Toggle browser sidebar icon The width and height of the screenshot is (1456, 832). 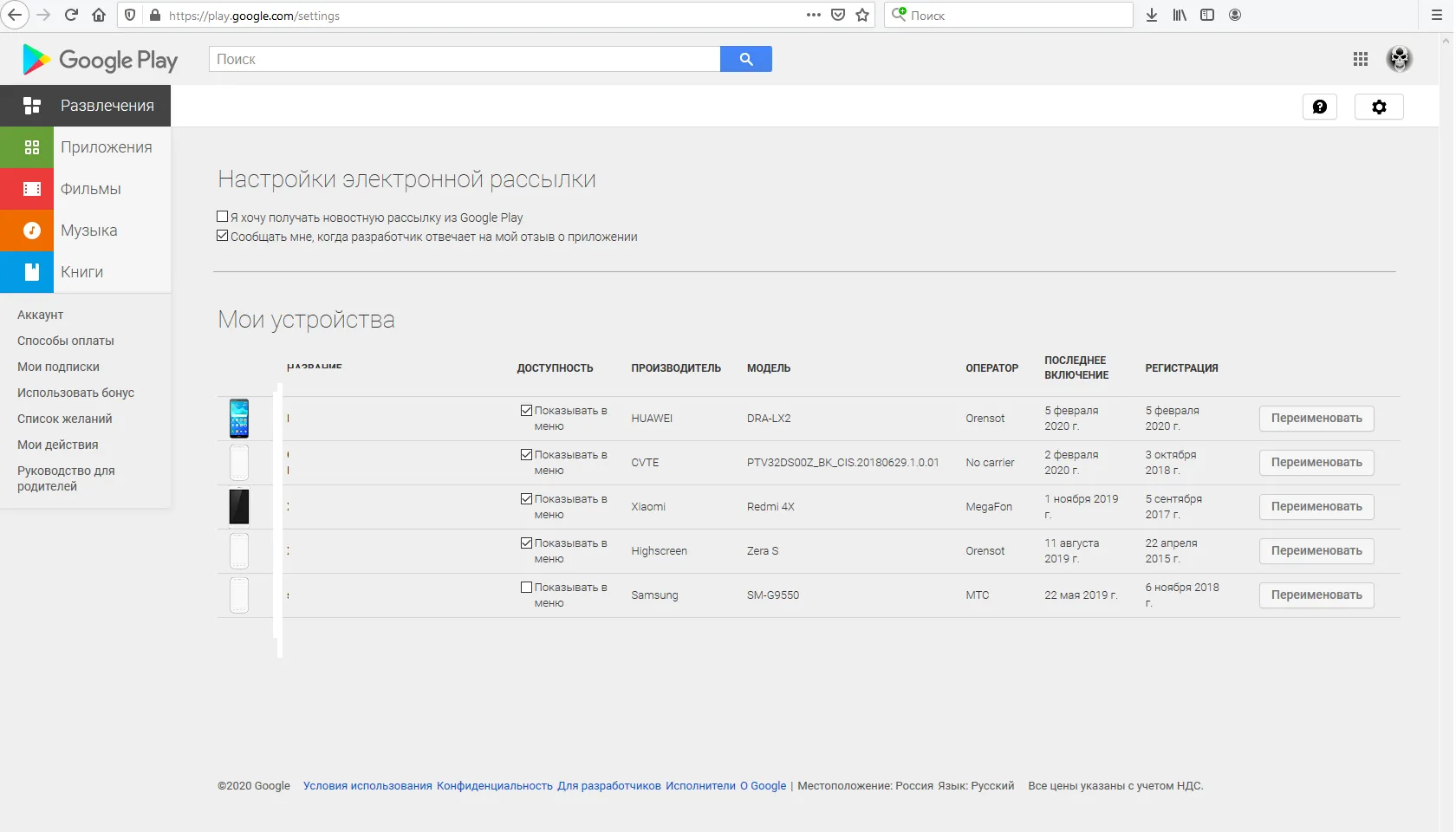click(1207, 15)
